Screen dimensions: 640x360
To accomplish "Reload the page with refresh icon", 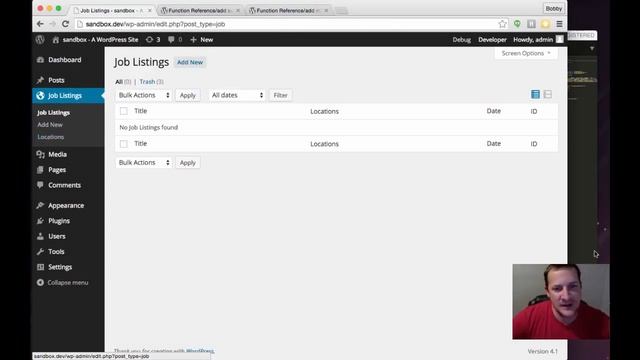I will tap(65, 24).
